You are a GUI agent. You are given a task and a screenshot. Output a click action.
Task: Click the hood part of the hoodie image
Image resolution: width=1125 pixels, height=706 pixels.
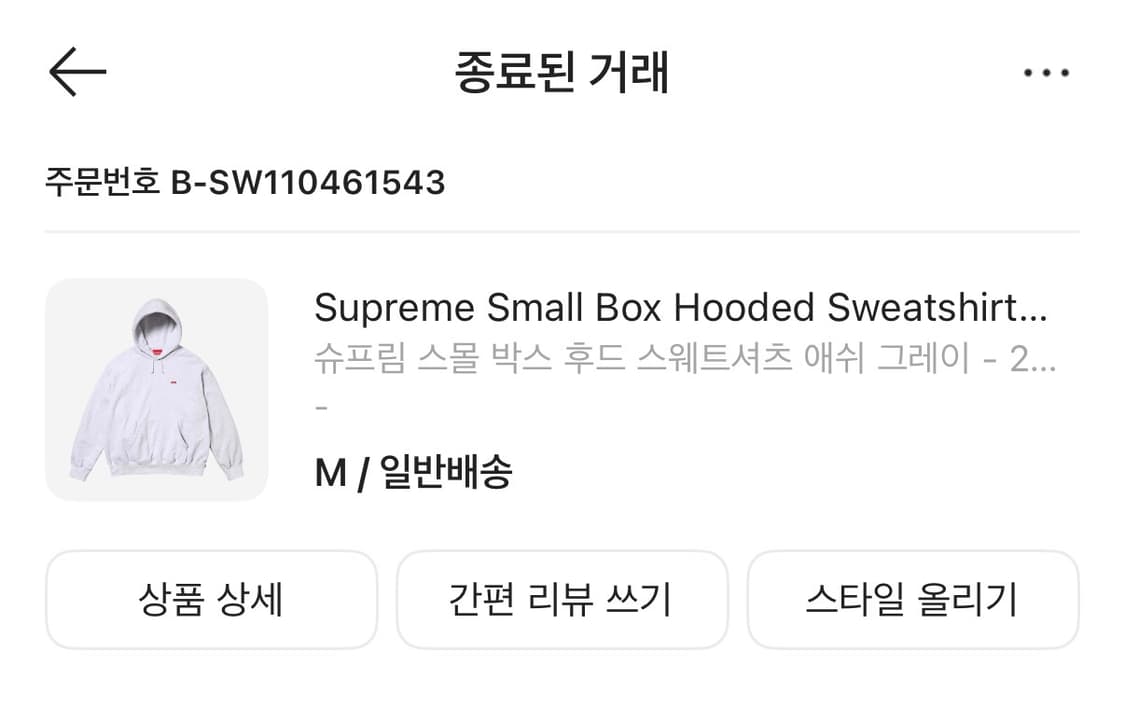tap(157, 320)
